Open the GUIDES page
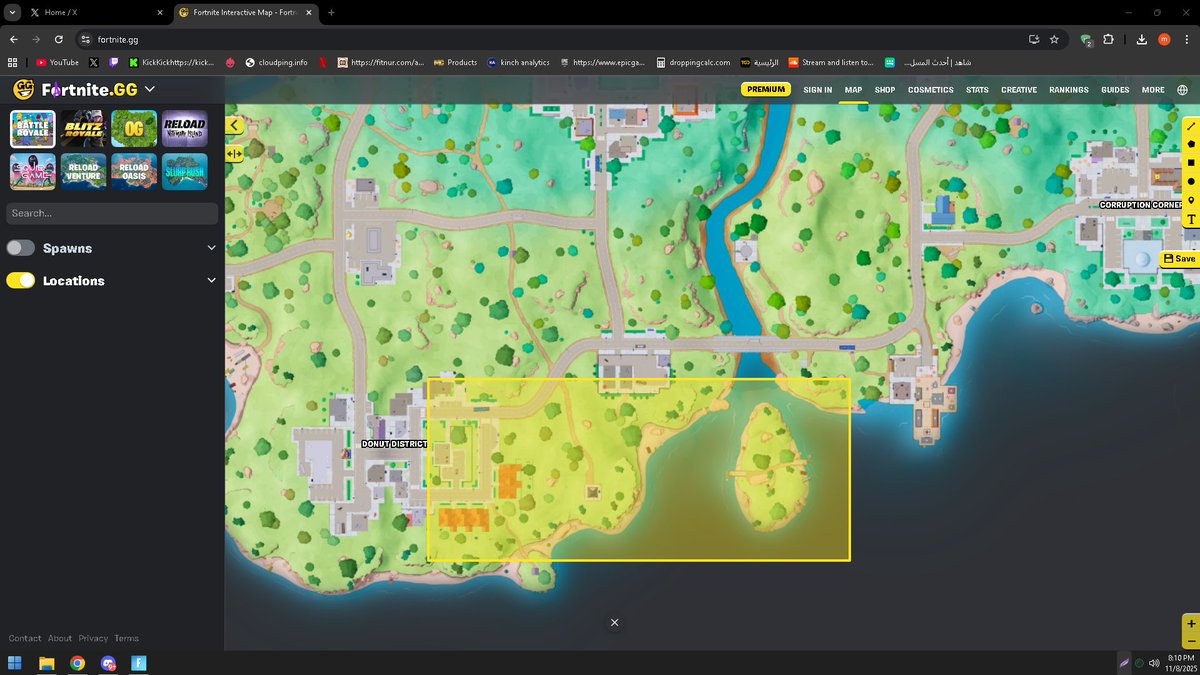 (1115, 90)
